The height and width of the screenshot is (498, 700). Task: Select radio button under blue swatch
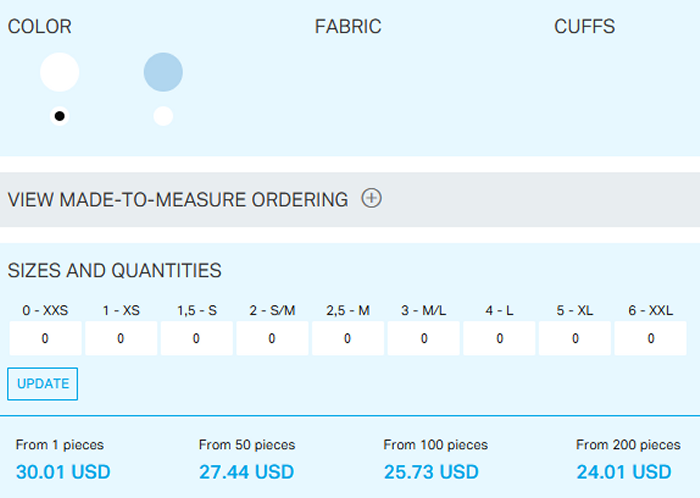pos(163,116)
